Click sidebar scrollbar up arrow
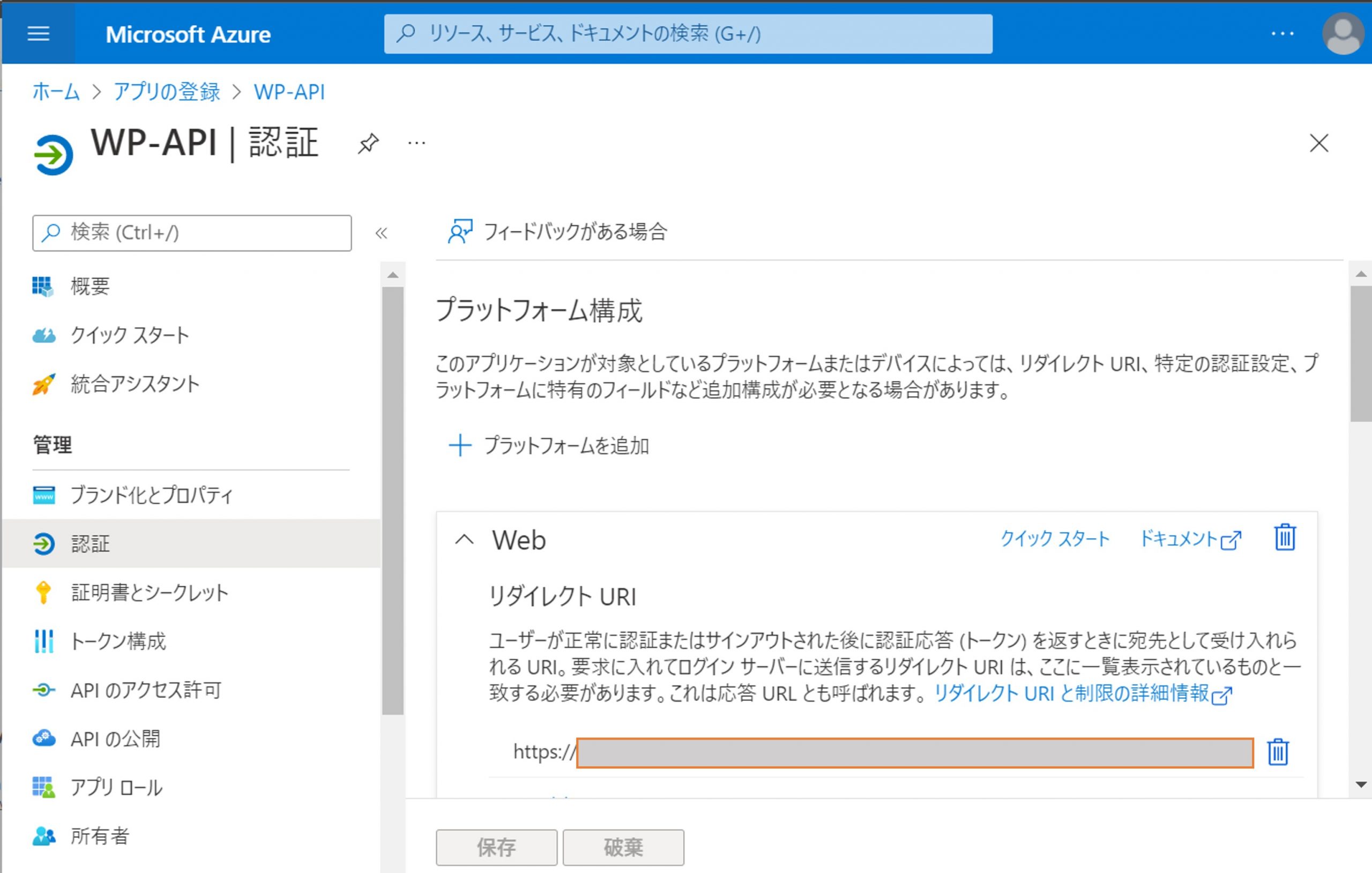The height and width of the screenshot is (873, 1372). [392, 275]
